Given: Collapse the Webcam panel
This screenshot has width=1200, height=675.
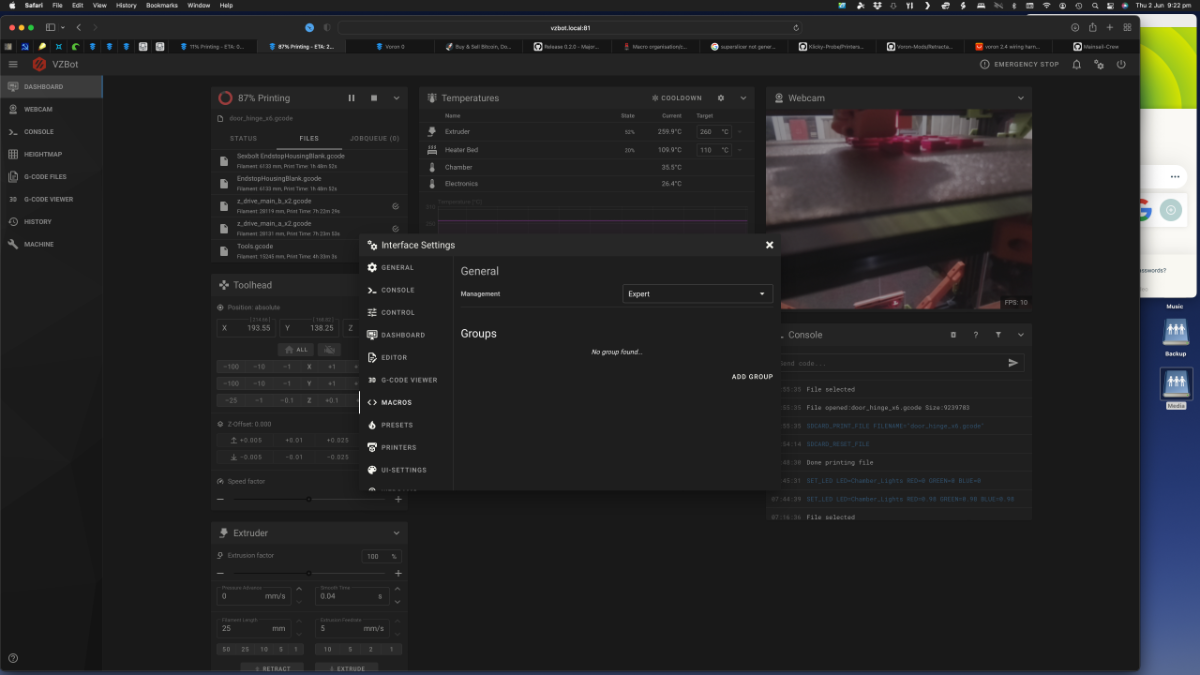Looking at the screenshot, I should tap(1021, 98).
